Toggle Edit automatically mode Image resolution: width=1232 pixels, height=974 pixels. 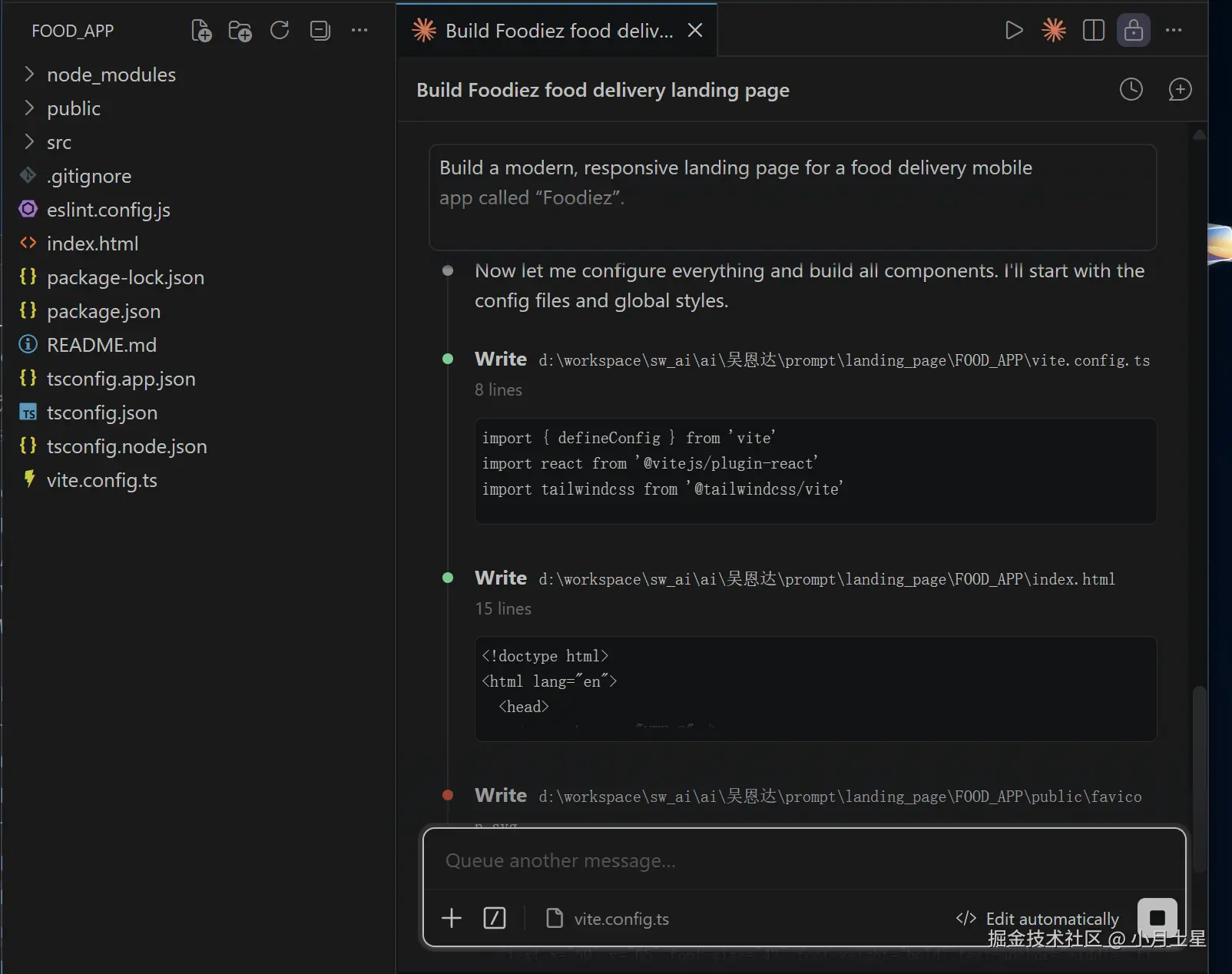(x=1037, y=919)
